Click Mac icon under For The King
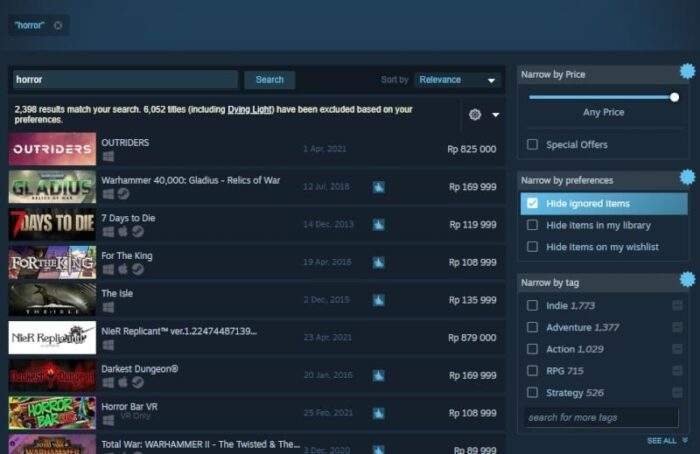 123,269
